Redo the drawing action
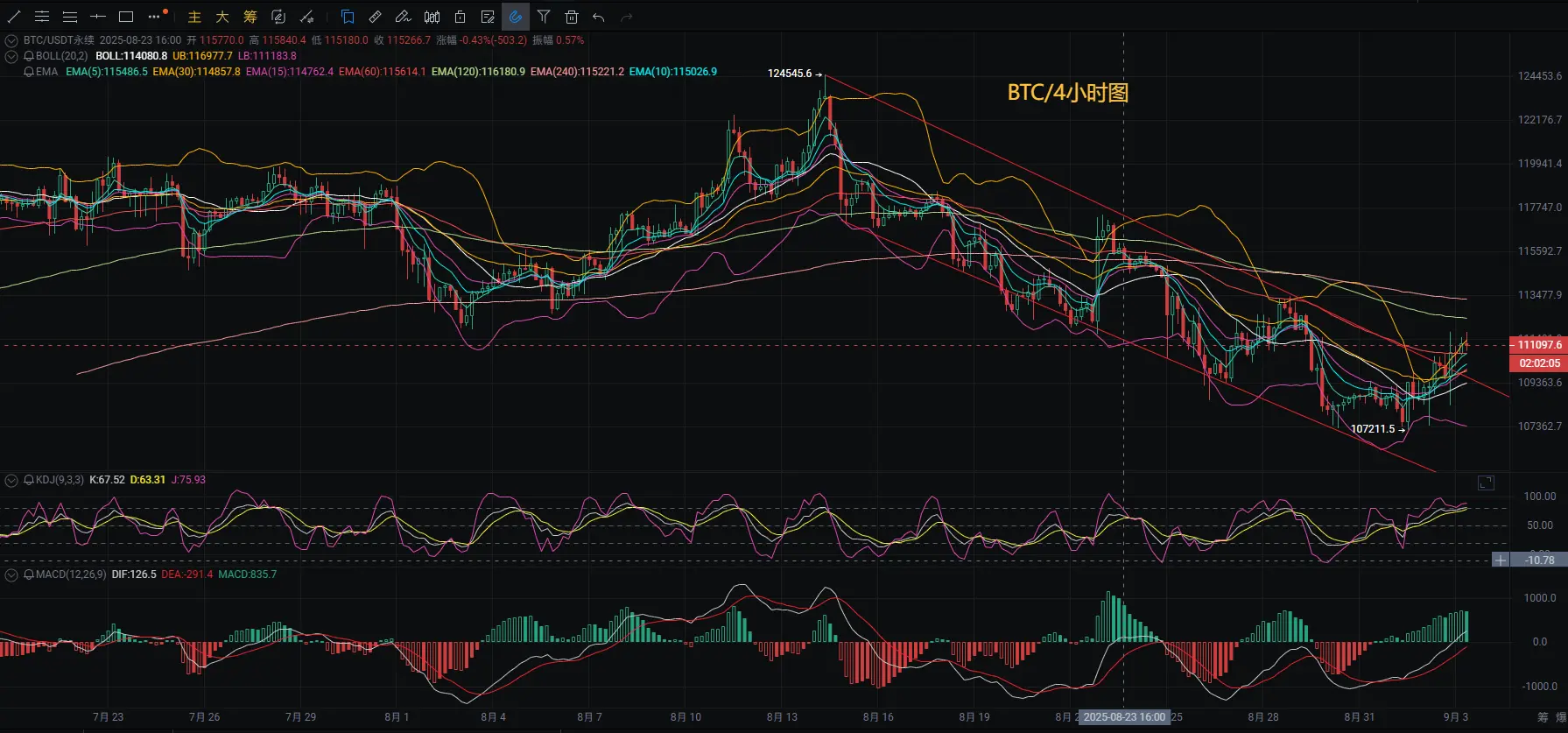Image resolution: width=1568 pixels, height=733 pixels. (x=627, y=17)
